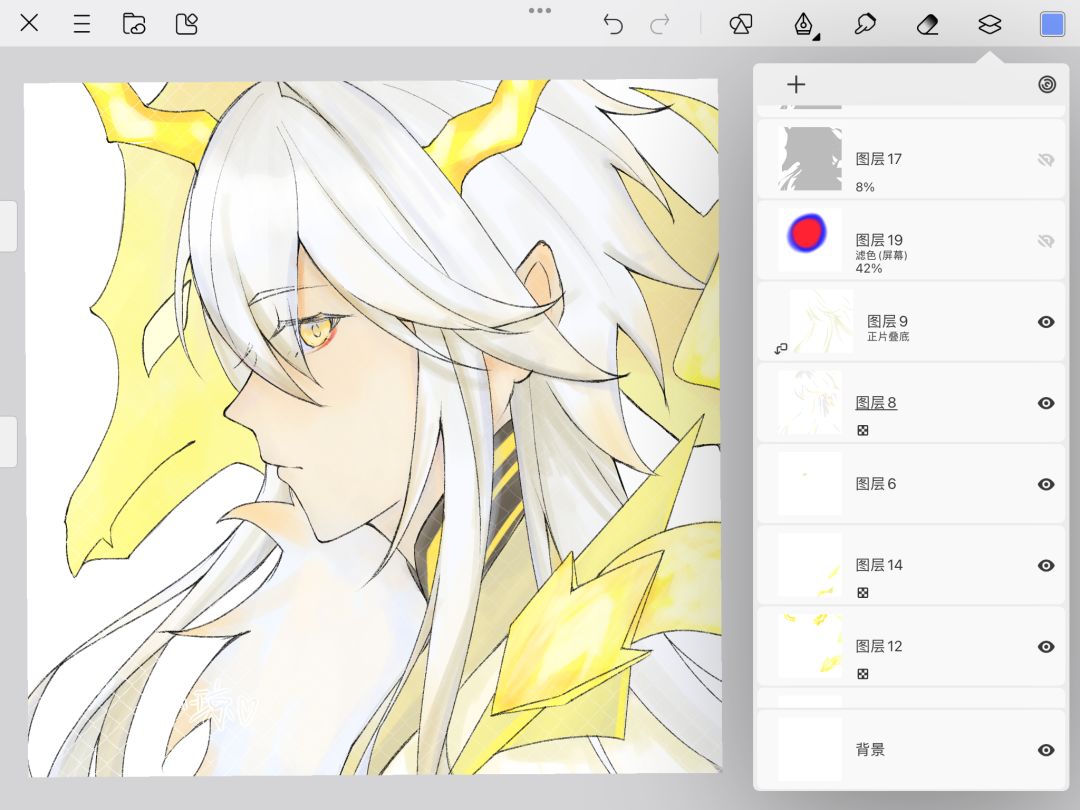Show hidden layer 图层 17
This screenshot has height=810, width=1080.
pyautogui.click(x=1046, y=160)
